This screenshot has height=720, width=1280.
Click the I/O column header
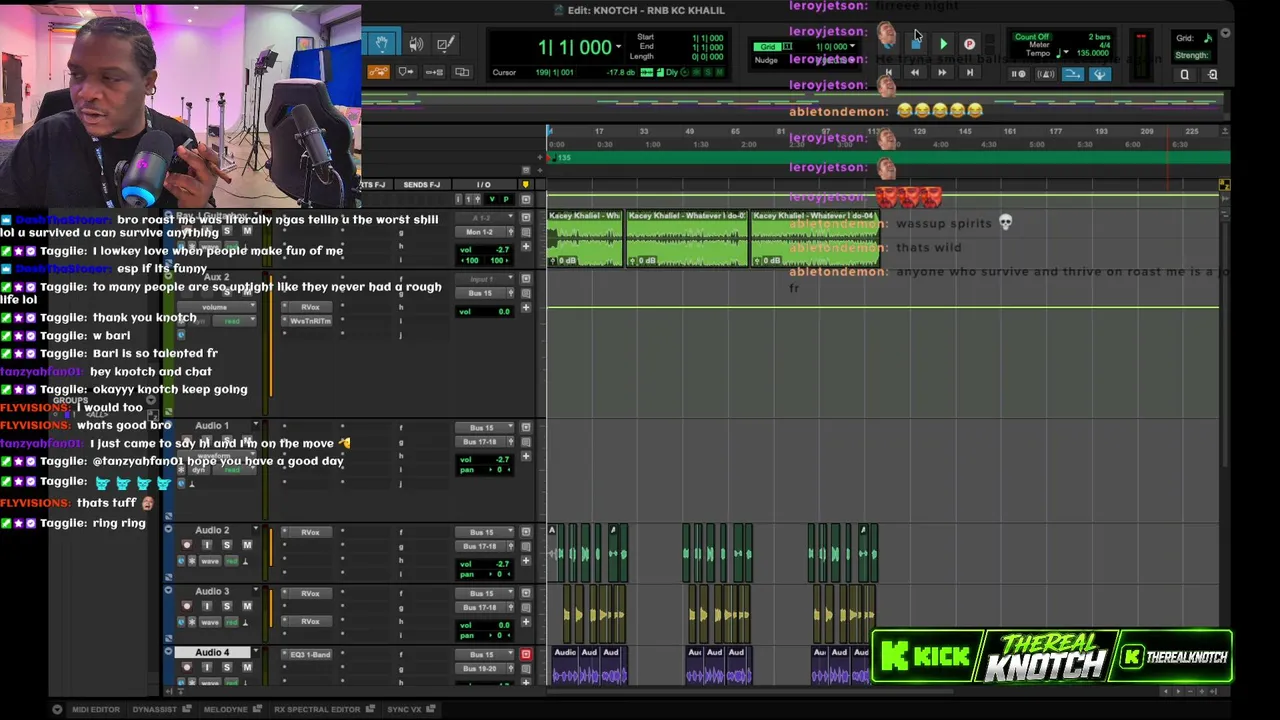coord(483,185)
